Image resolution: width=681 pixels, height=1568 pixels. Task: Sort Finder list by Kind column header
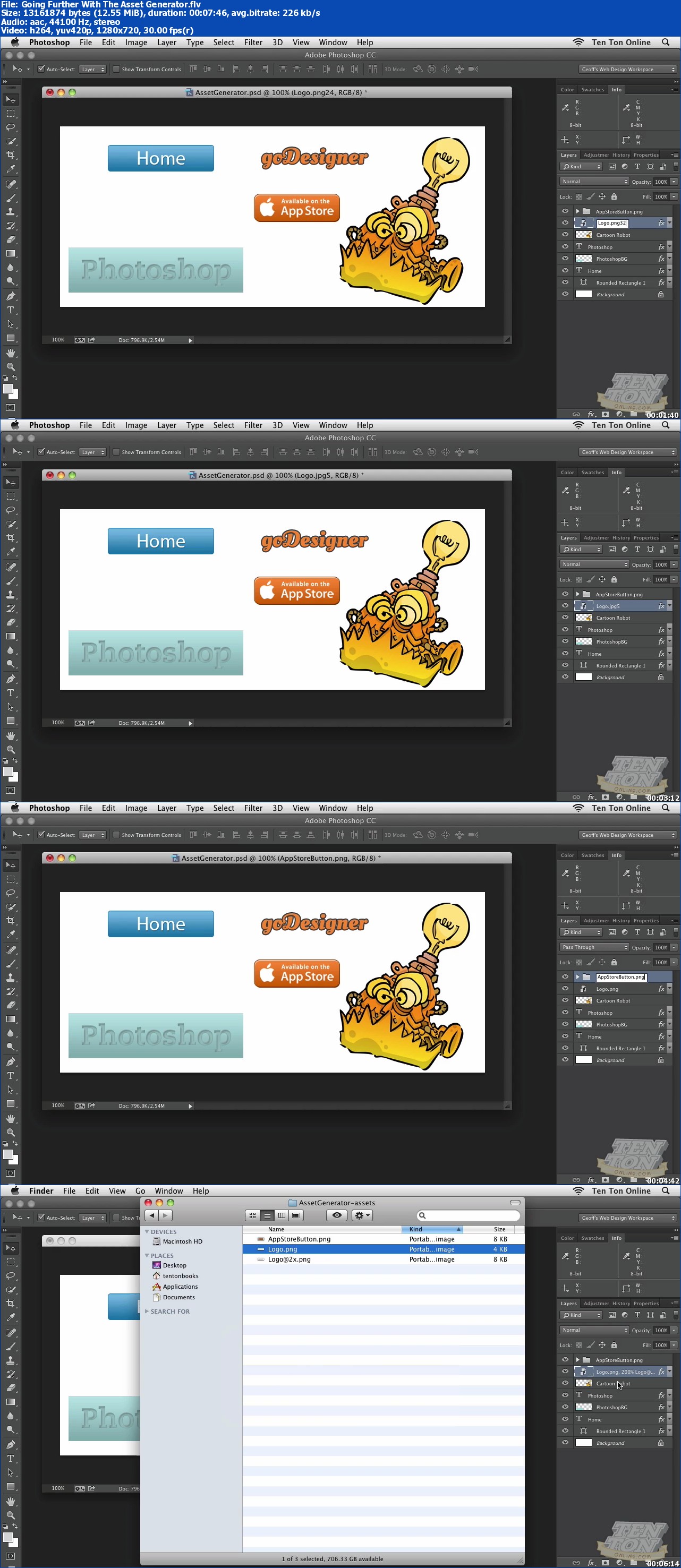[x=432, y=1230]
